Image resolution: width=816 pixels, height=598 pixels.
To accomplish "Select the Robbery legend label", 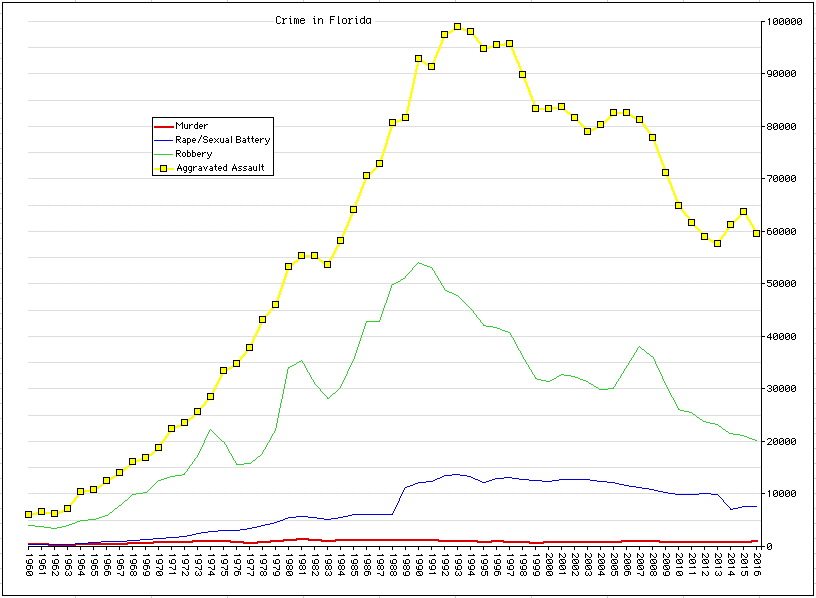I will [194, 154].
